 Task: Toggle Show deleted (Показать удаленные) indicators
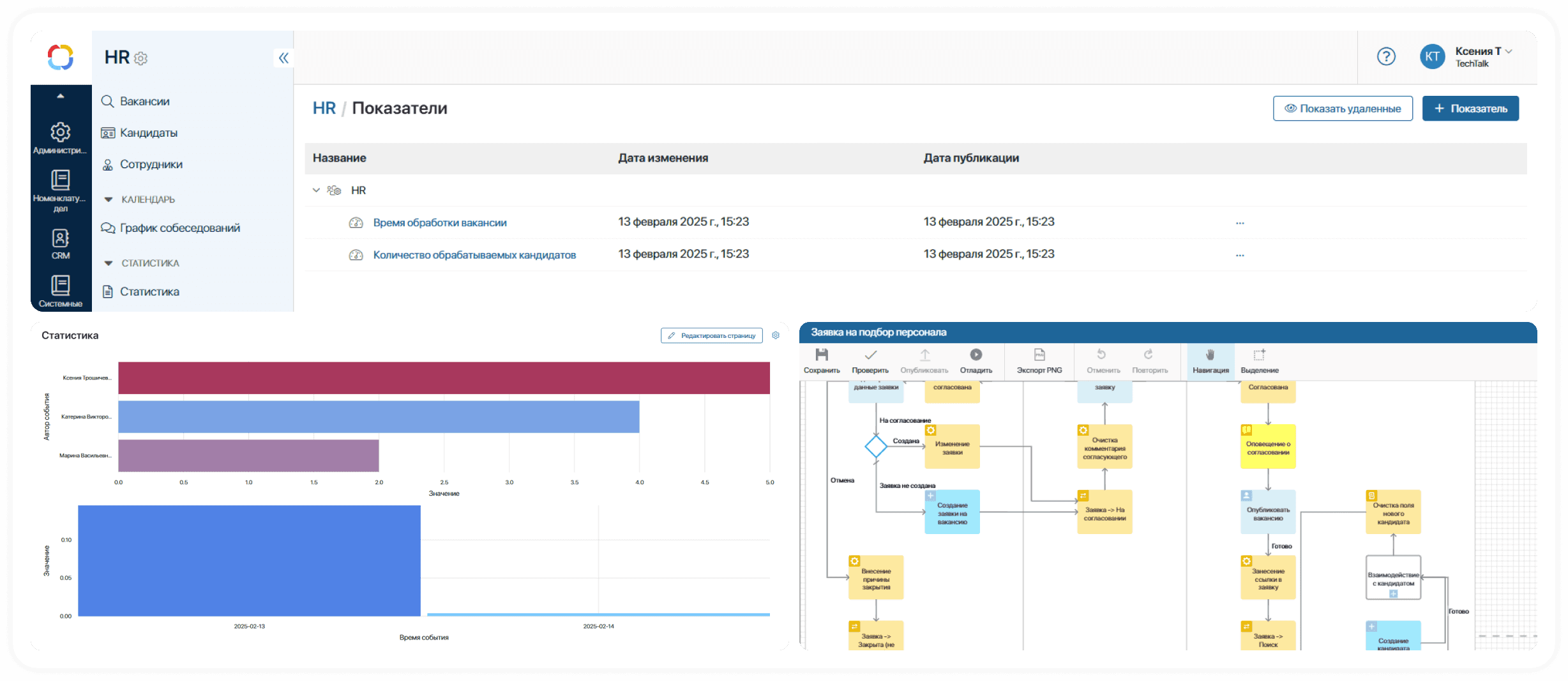(x=1342, y=109)
